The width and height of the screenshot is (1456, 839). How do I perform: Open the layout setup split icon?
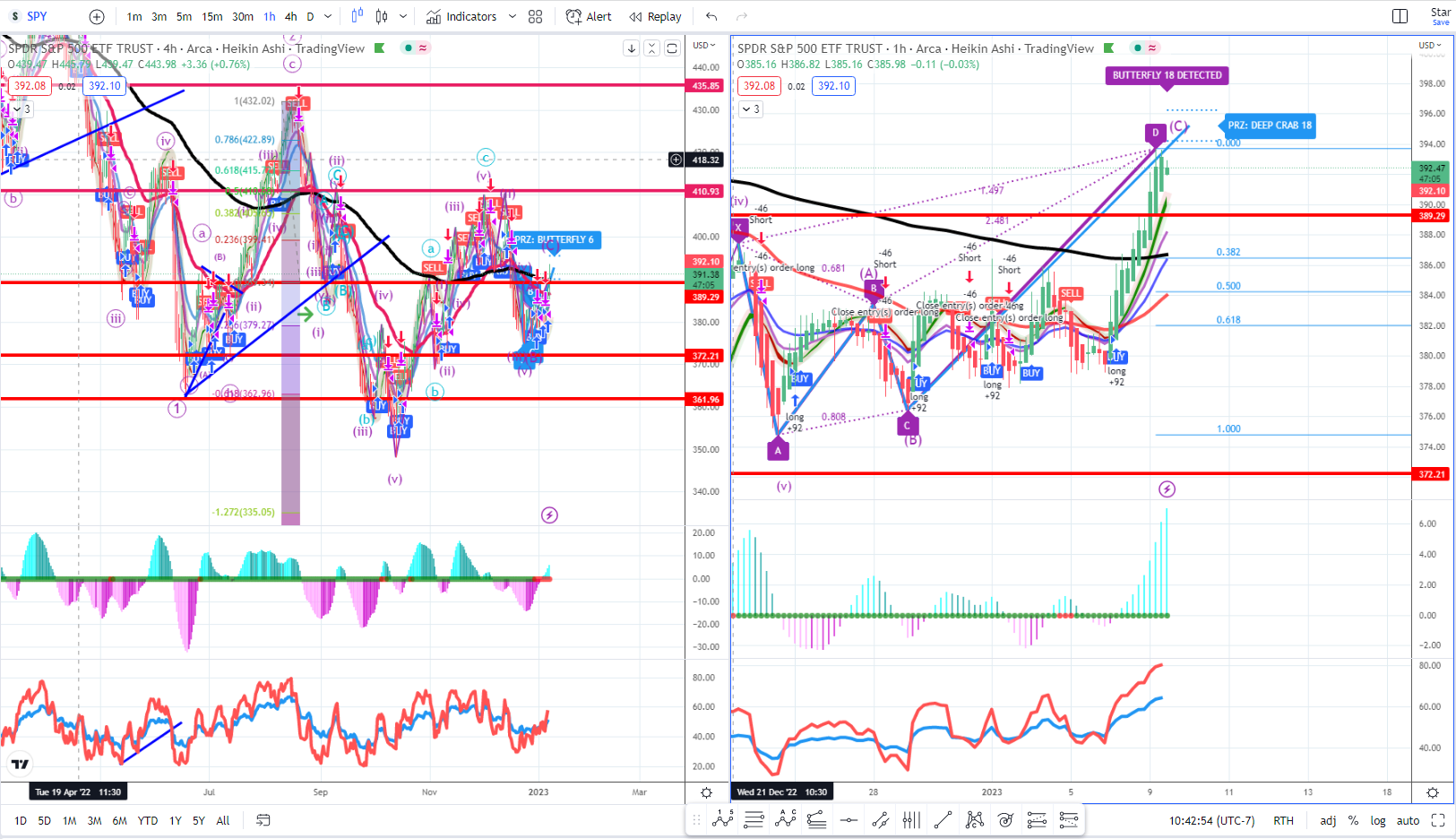click(1400, 16)
